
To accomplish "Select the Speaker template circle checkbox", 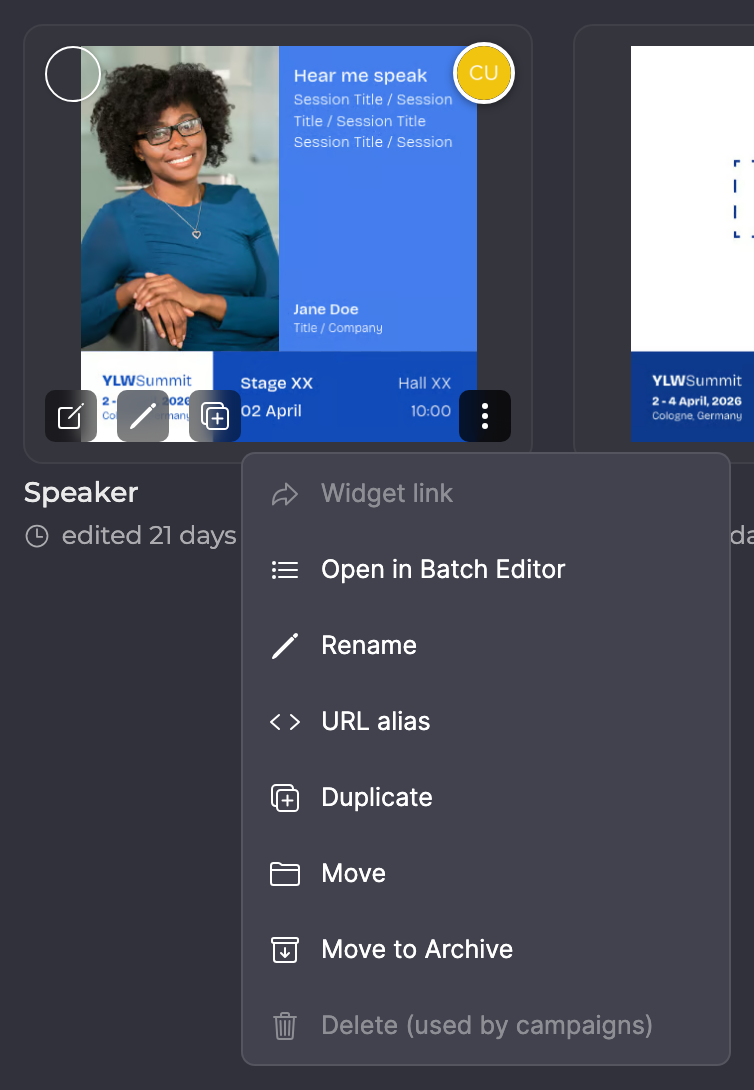I will [73, 74].
